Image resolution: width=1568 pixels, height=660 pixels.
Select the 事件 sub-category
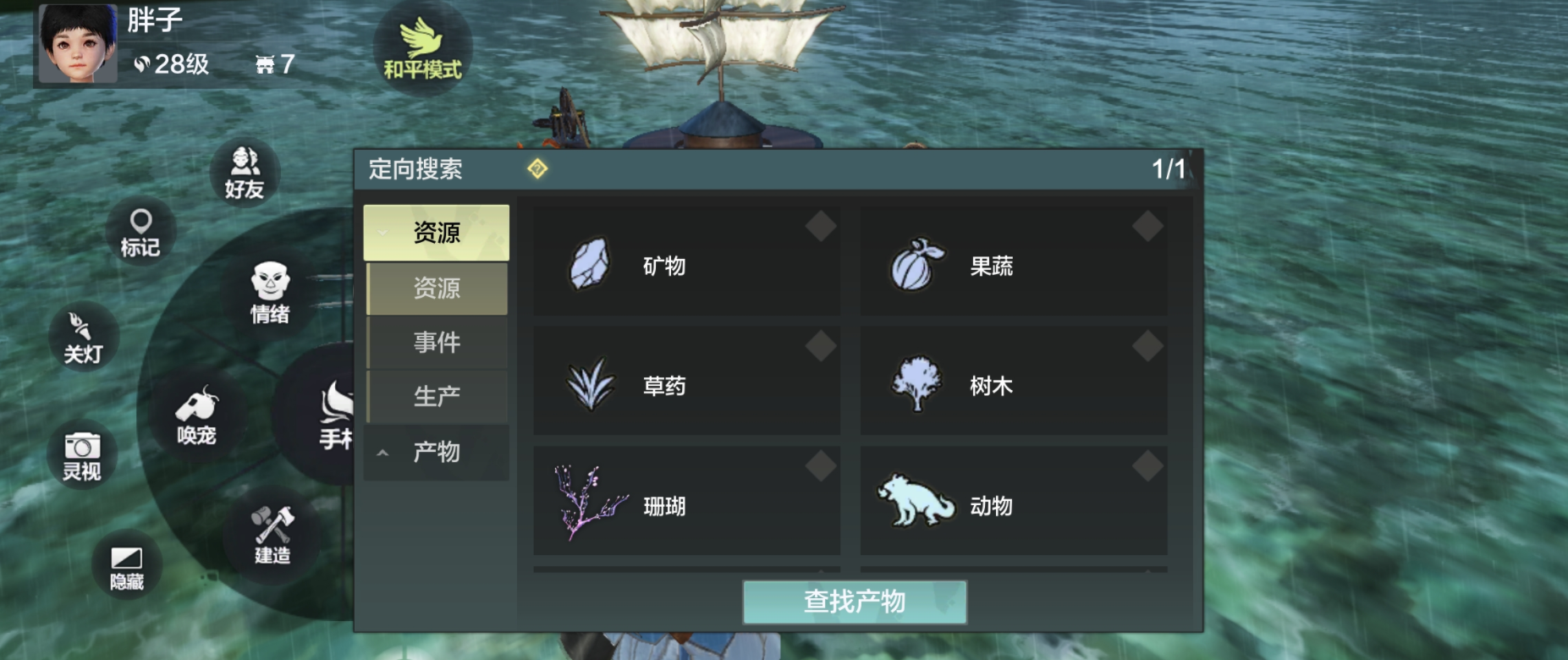click(x=437, y=342)
